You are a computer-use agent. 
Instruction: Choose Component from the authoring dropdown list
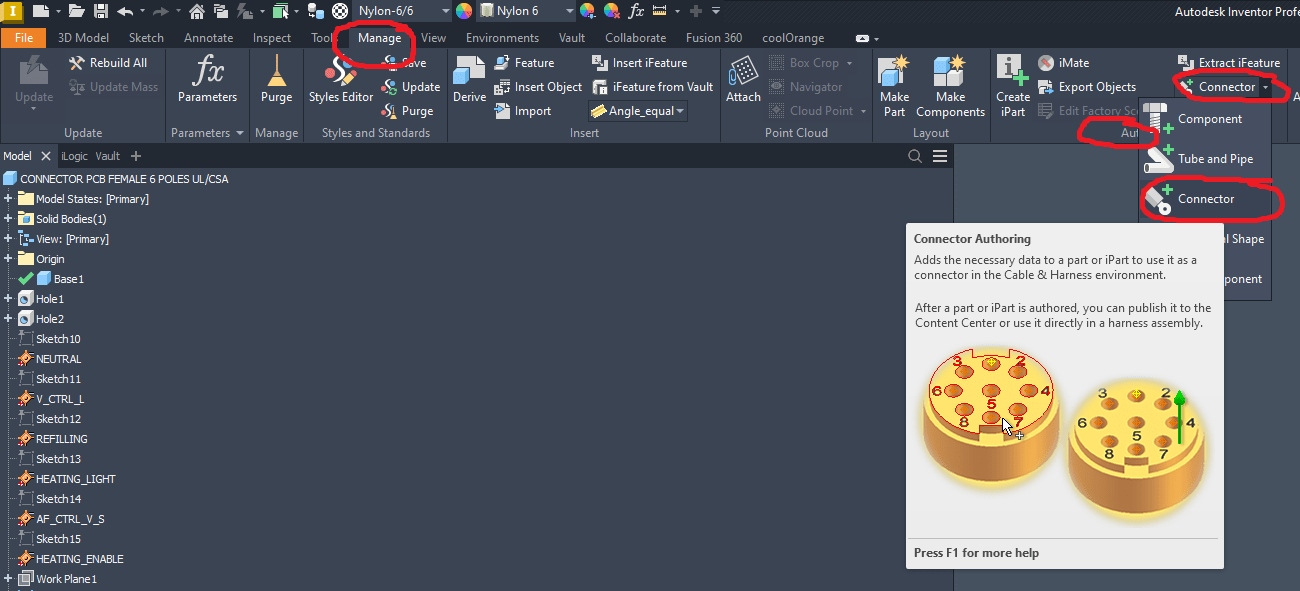(x=1205, y=119)
